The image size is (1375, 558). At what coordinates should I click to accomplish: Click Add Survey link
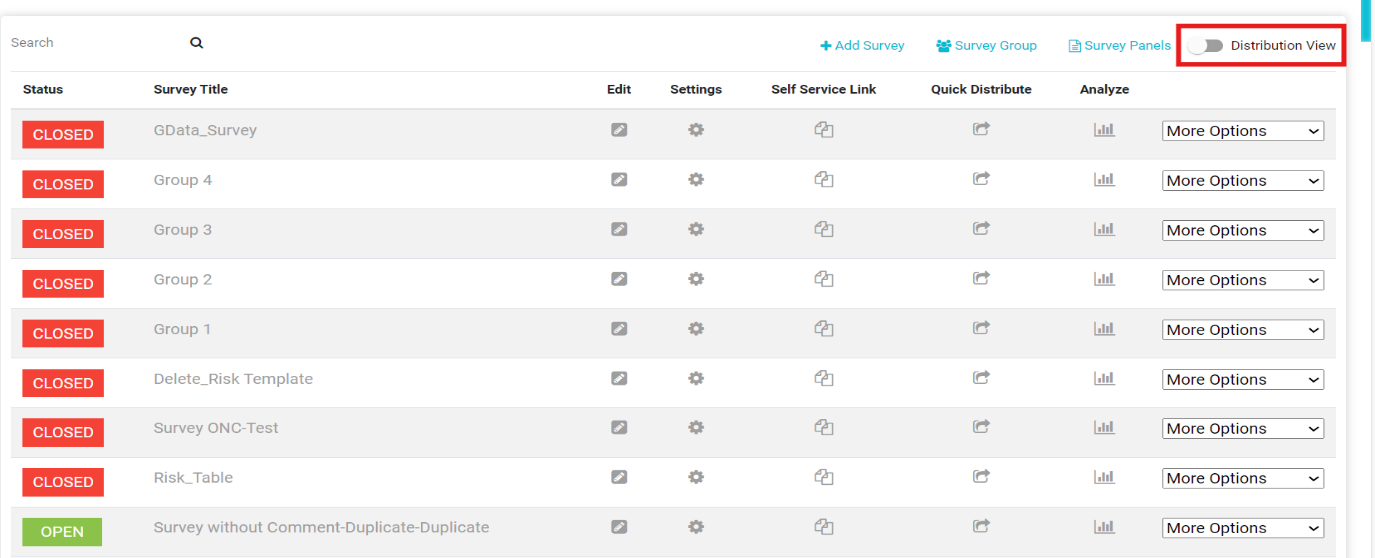(862, 46)
